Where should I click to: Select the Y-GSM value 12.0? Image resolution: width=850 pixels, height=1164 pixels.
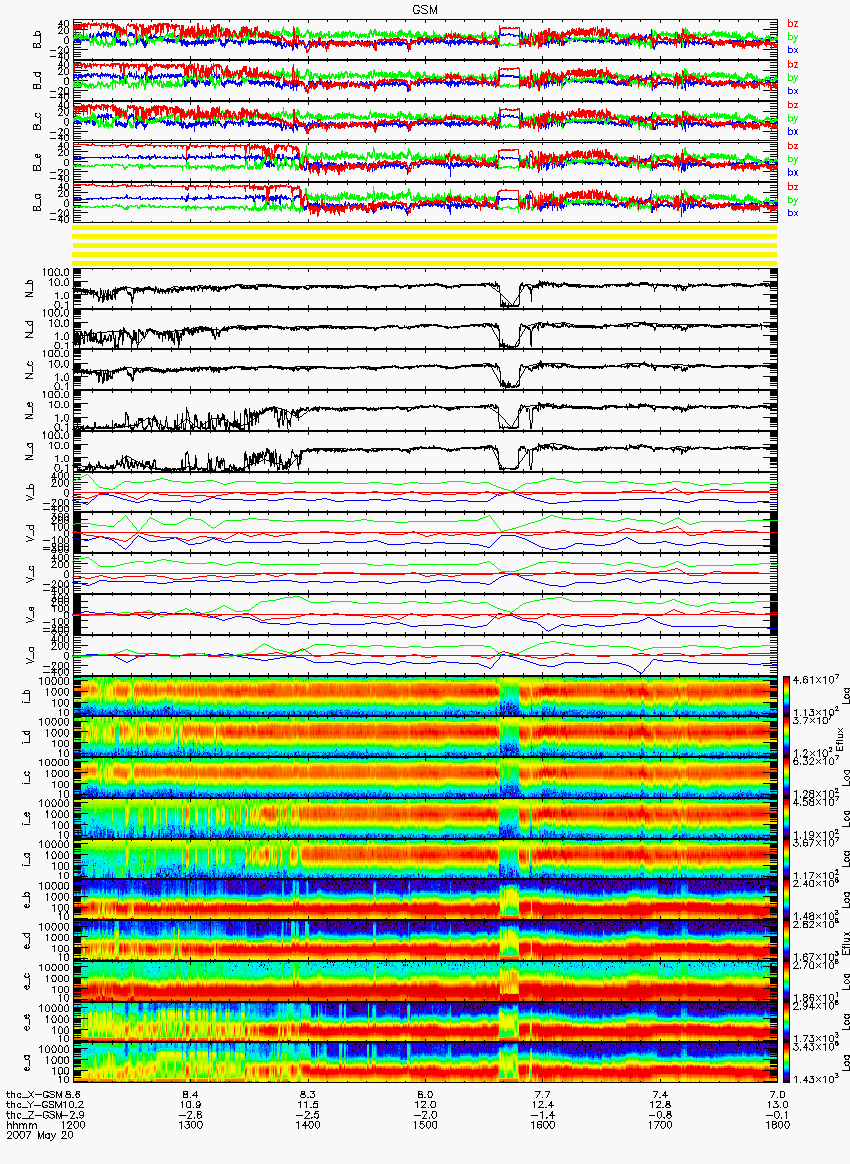pyautogui.click(x=425, y=1105)
